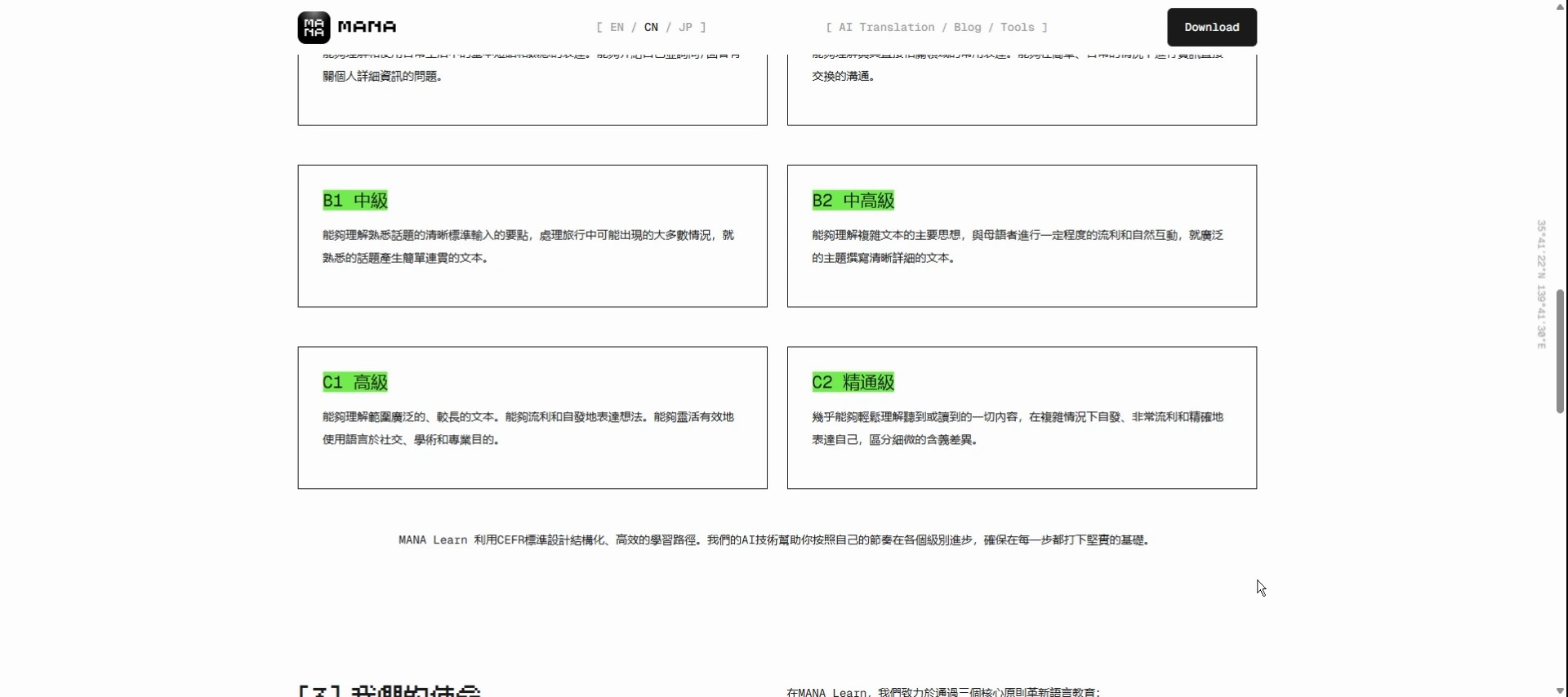Screen dimensions: 1568x697
Task: Open the Tools menu item
Action: tap(1017, 27)
